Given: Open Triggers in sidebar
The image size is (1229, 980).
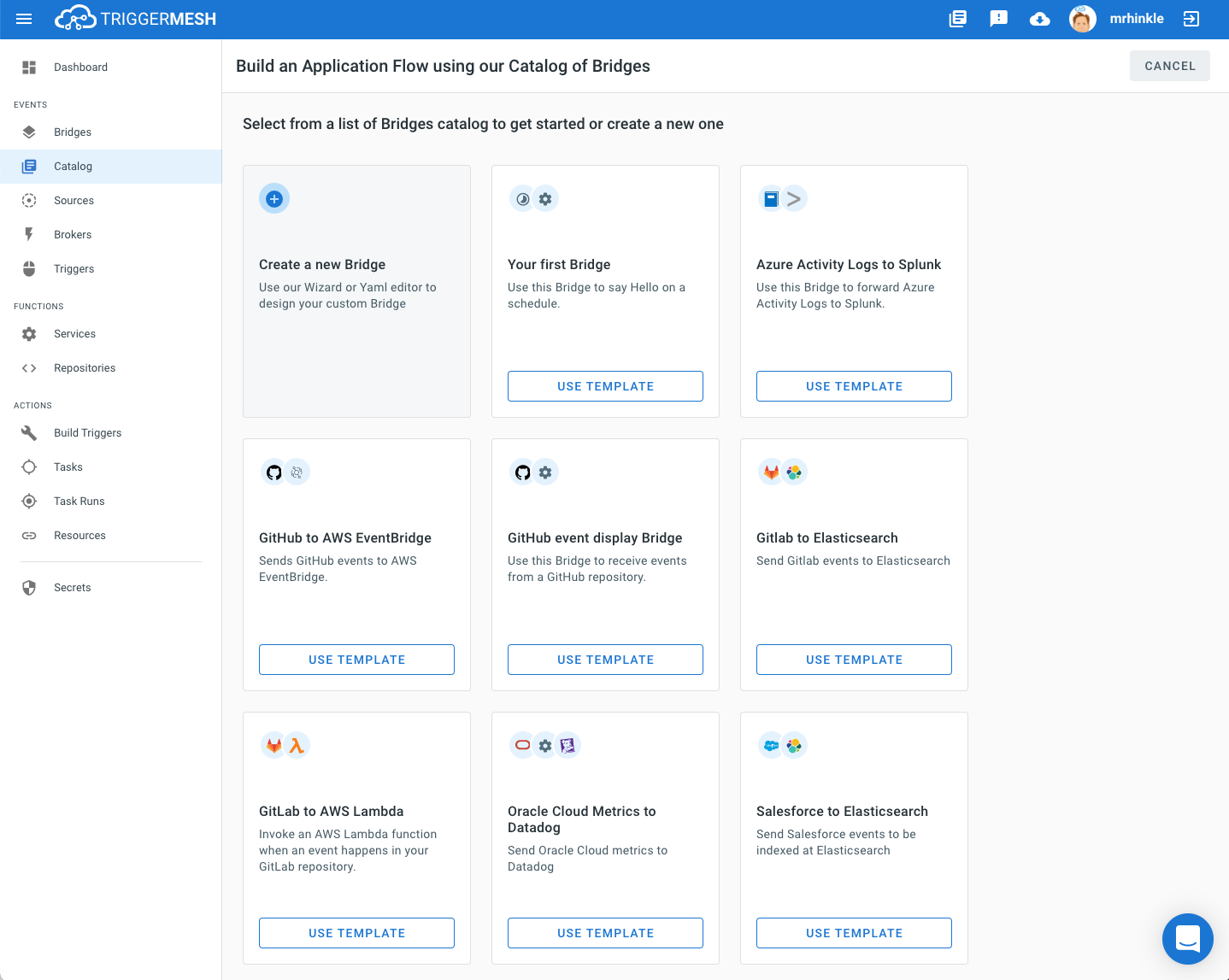Looking at the screenshot, I should 111,269.
